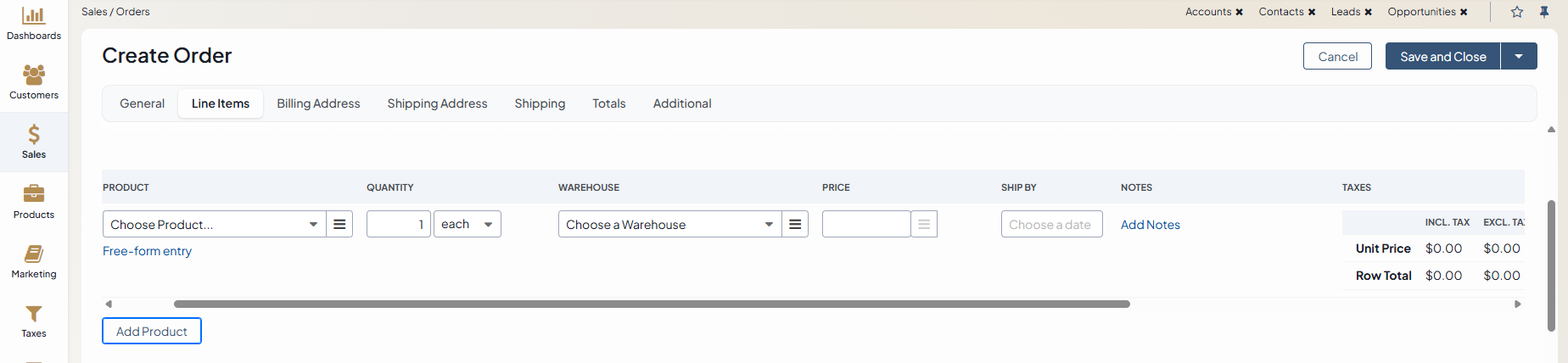The height and width of the screenshot is (363, 1568).
Task: Click the pin shortcut icon
Action: point(1544,12)
